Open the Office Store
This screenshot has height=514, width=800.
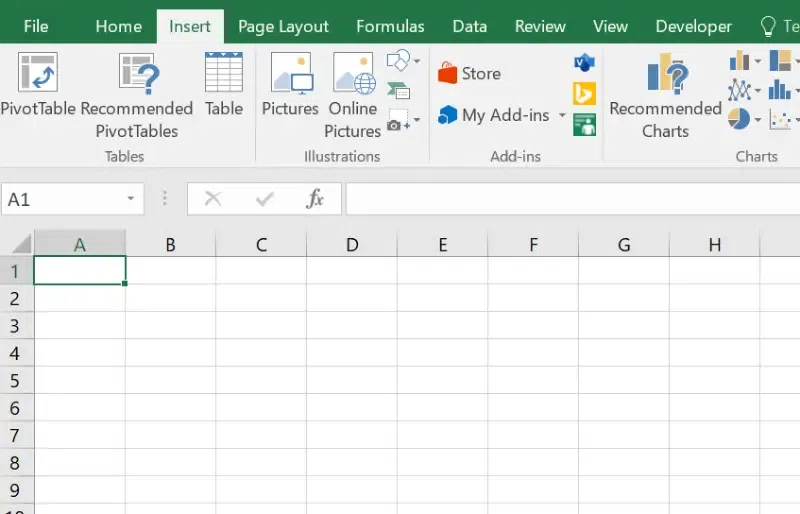469,74
